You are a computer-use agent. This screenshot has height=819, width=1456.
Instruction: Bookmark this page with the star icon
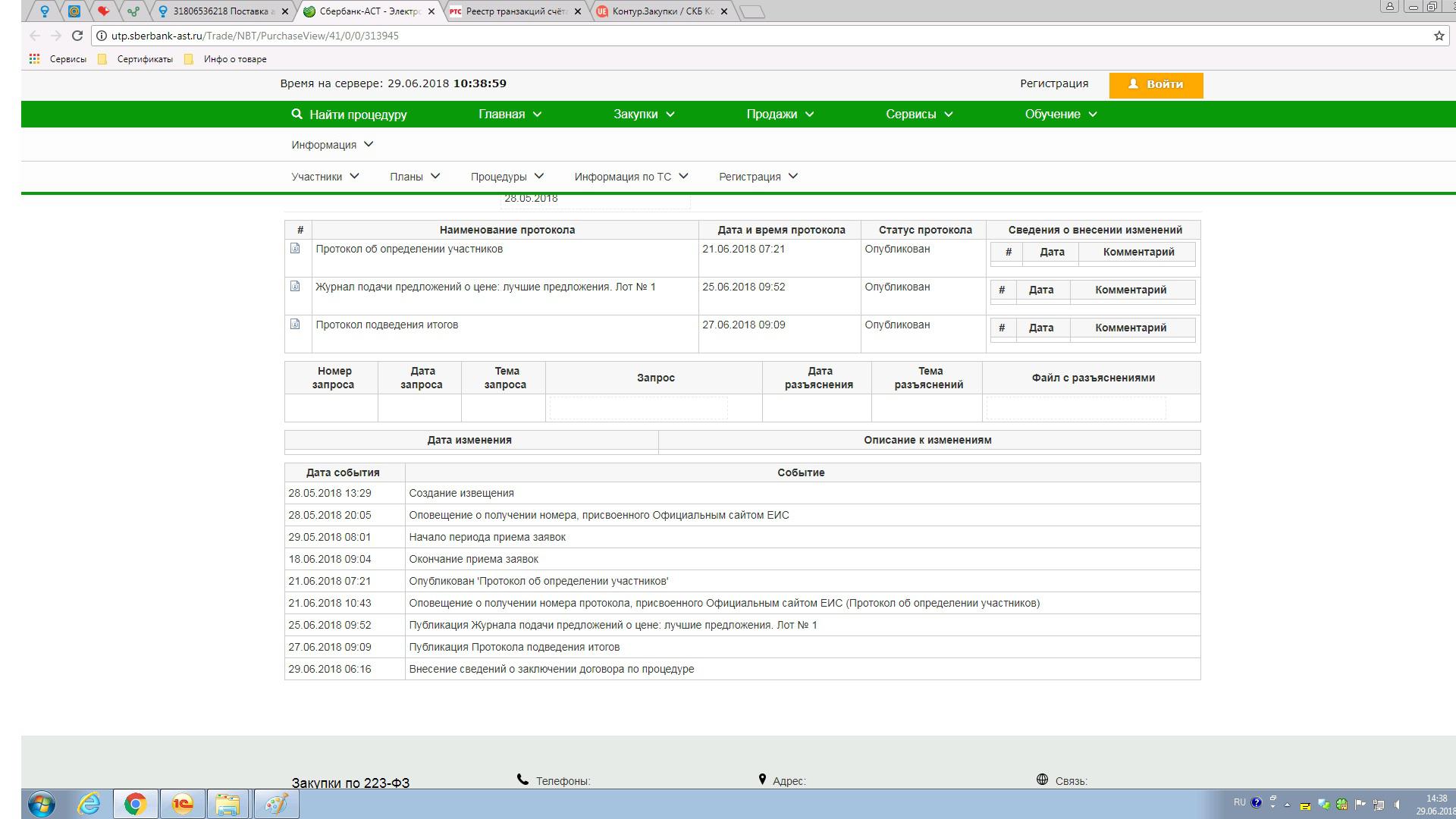[1439, 36]
